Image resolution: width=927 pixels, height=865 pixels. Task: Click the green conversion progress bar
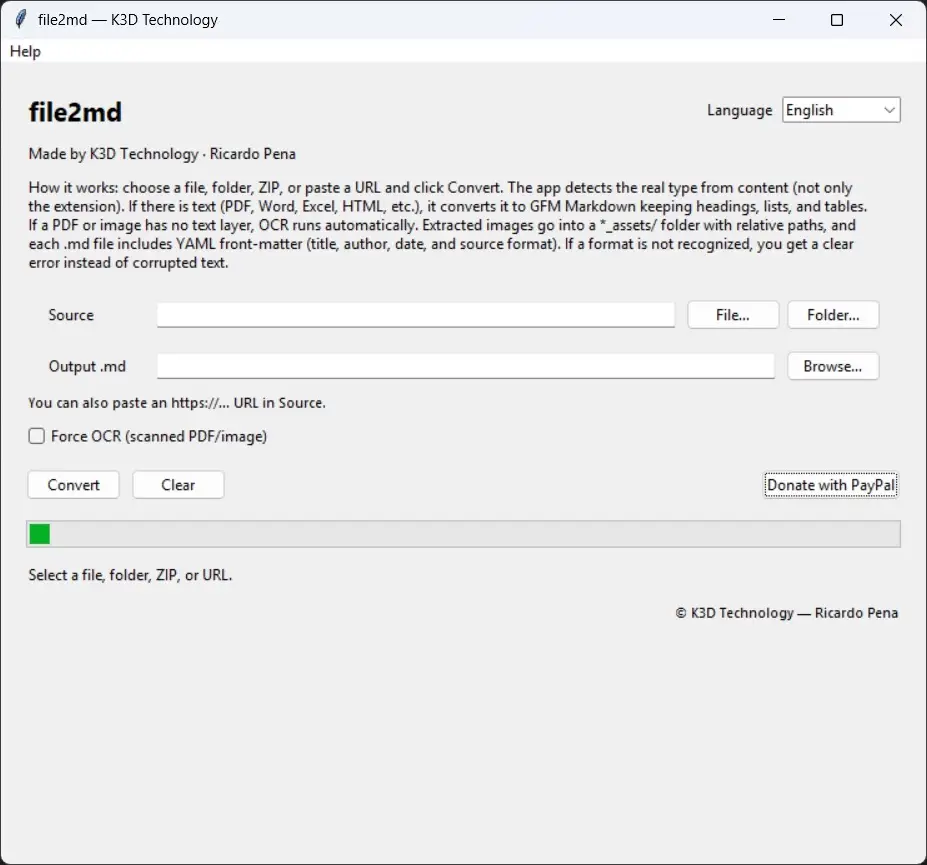pos(463,534)
